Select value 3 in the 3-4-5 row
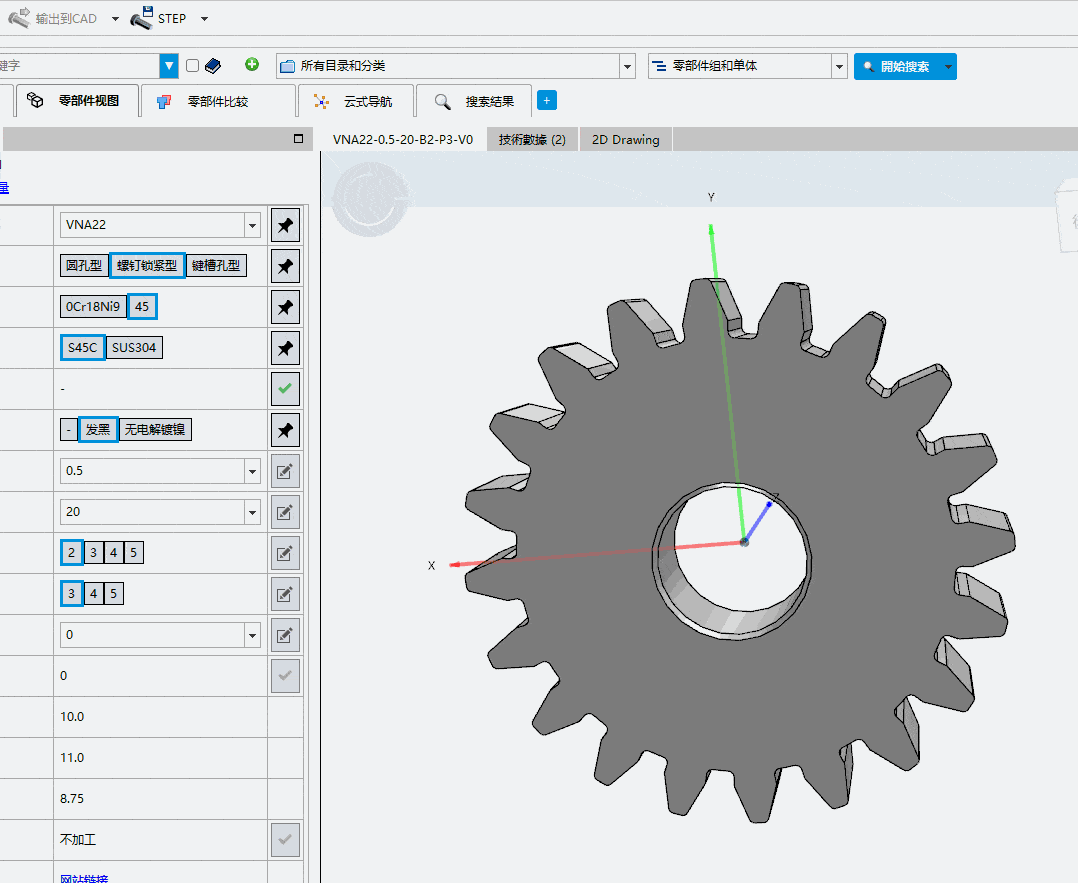The width and height of the screenshot is (1078, 883). coord(72,593)
